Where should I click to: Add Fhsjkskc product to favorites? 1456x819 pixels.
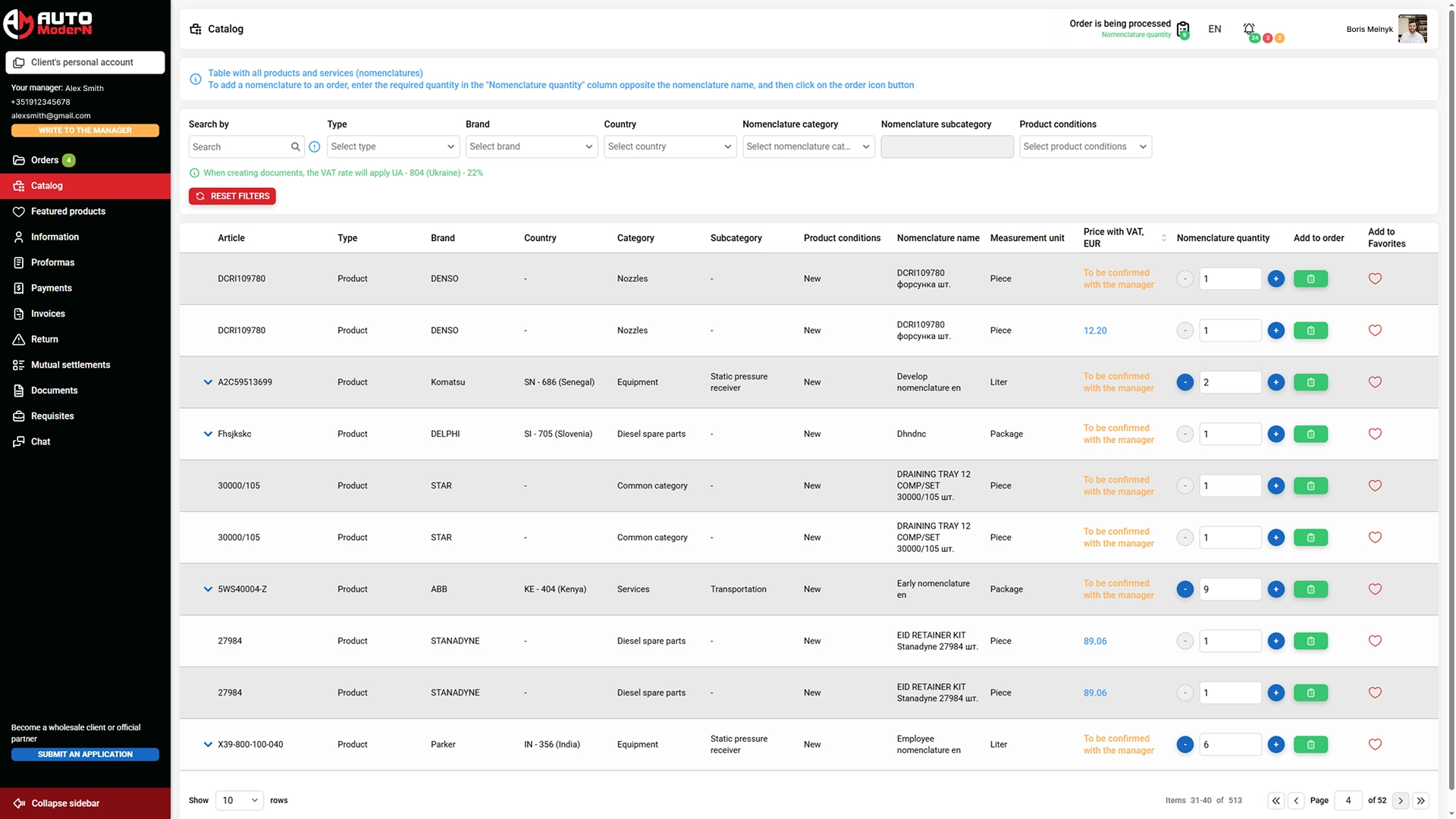point(1375,435)
